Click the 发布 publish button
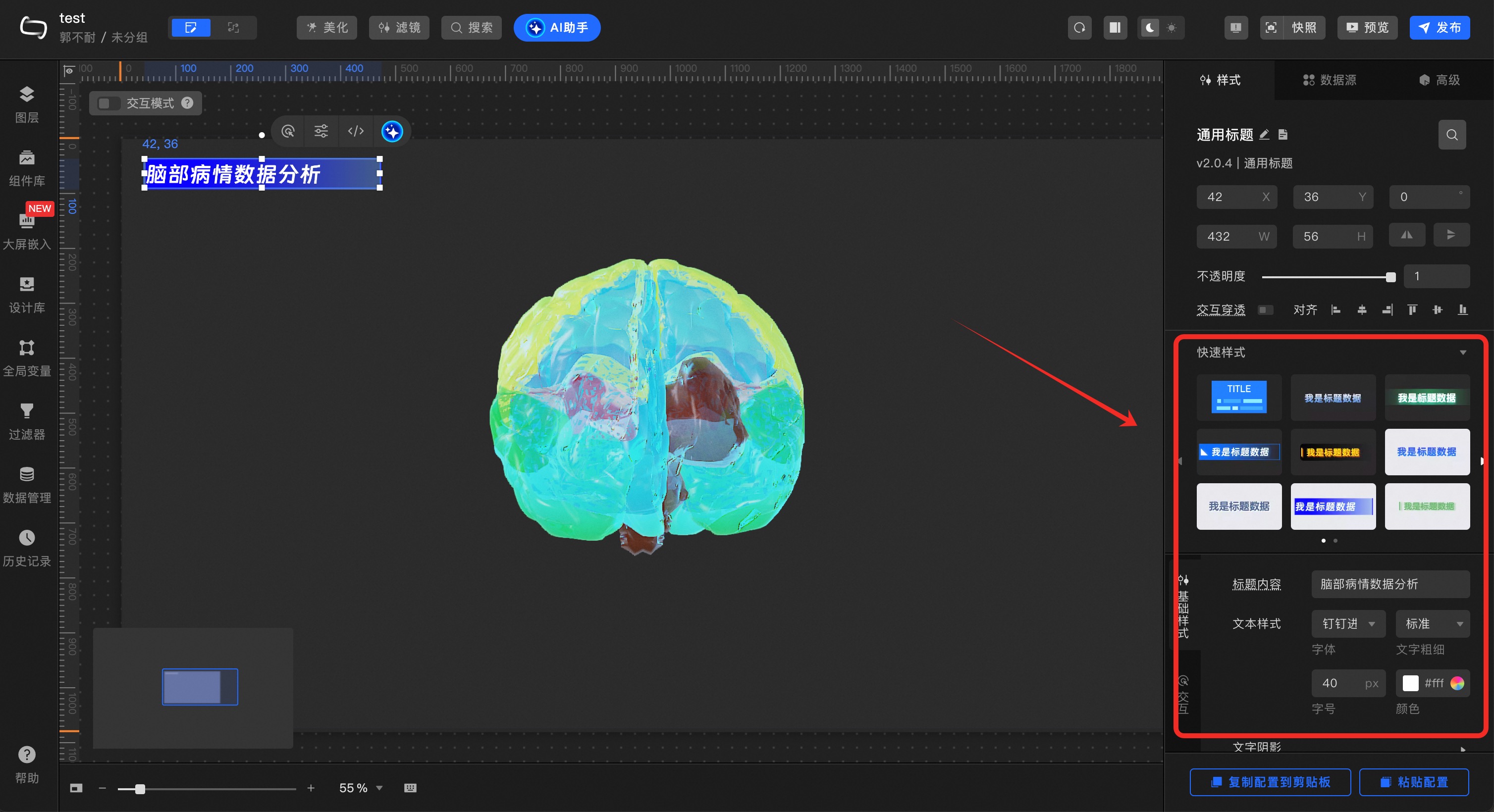 pos(1440,28)
